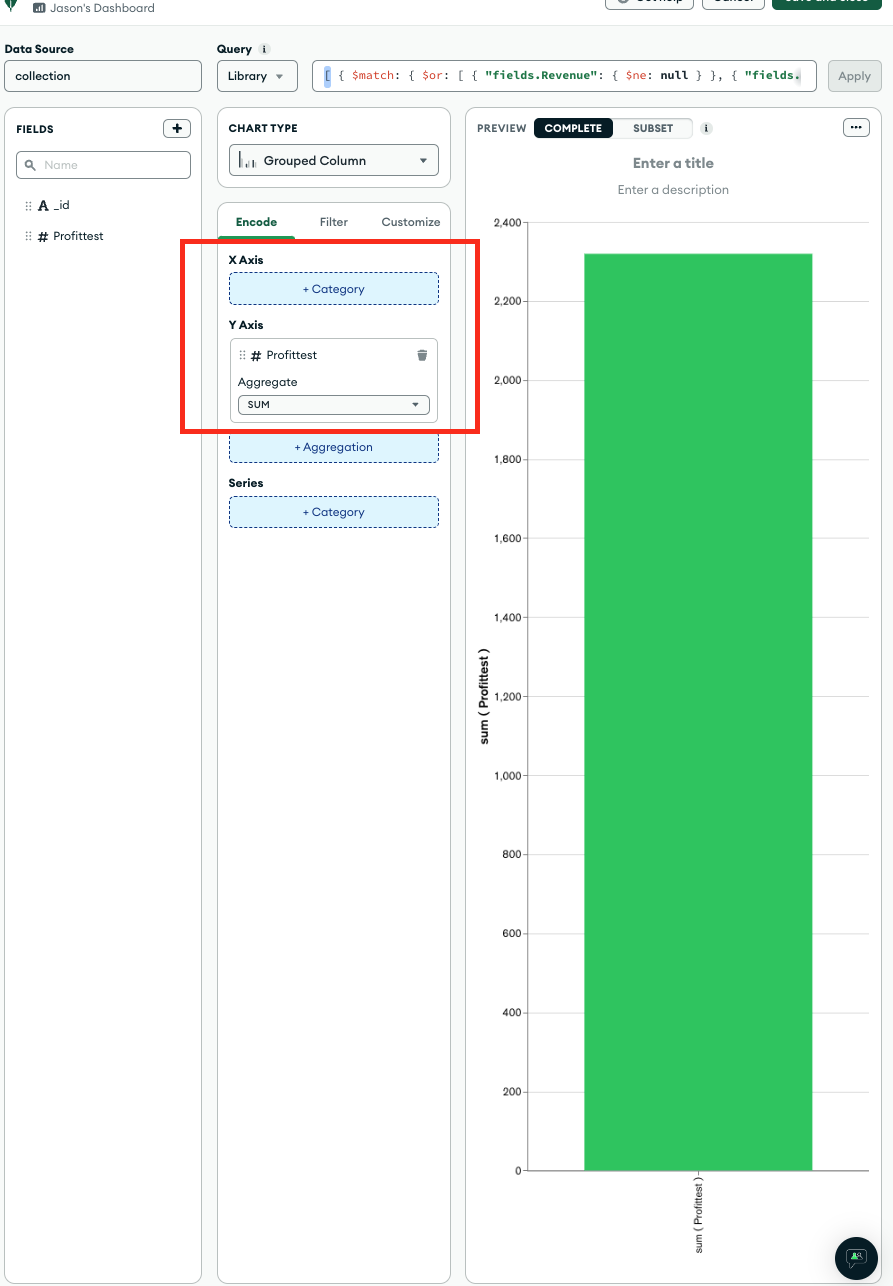Click the field Name search box

tap(103, 165)
